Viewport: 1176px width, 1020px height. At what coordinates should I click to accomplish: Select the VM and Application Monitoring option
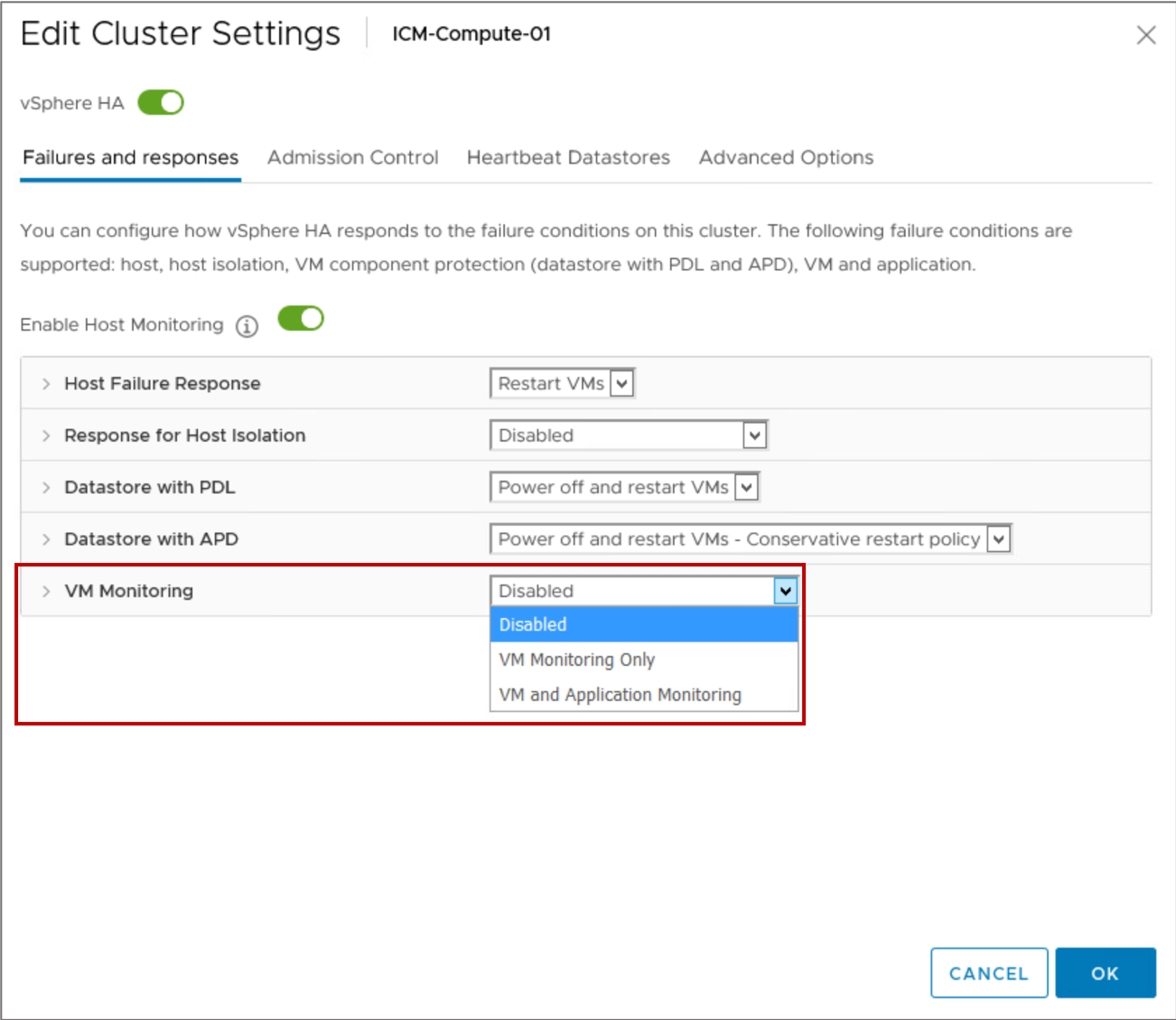[x=644, y=695]
